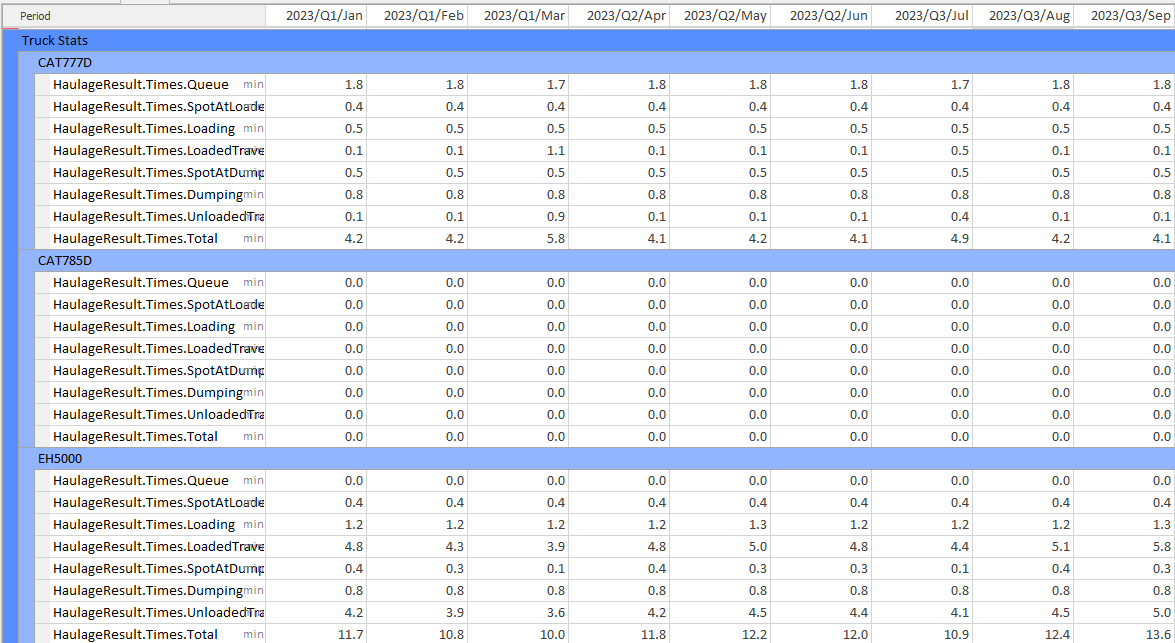Select the 2023/Q1/Jan column header
Image resolution: width=1175 pixels, height=643 pixels.
(316, 16)
